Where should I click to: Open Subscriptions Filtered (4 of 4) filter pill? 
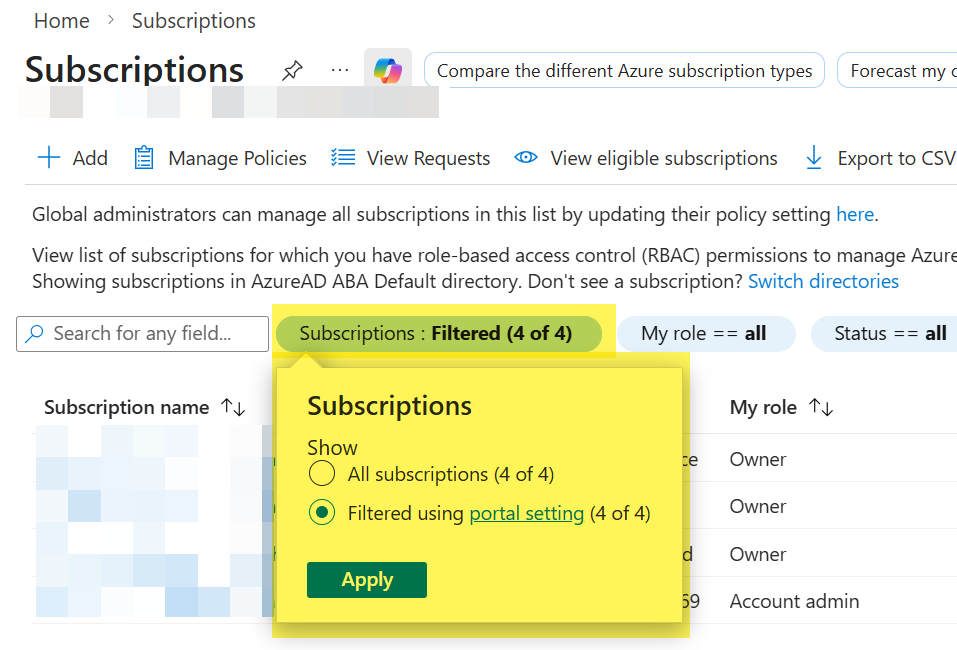[439, 334]
